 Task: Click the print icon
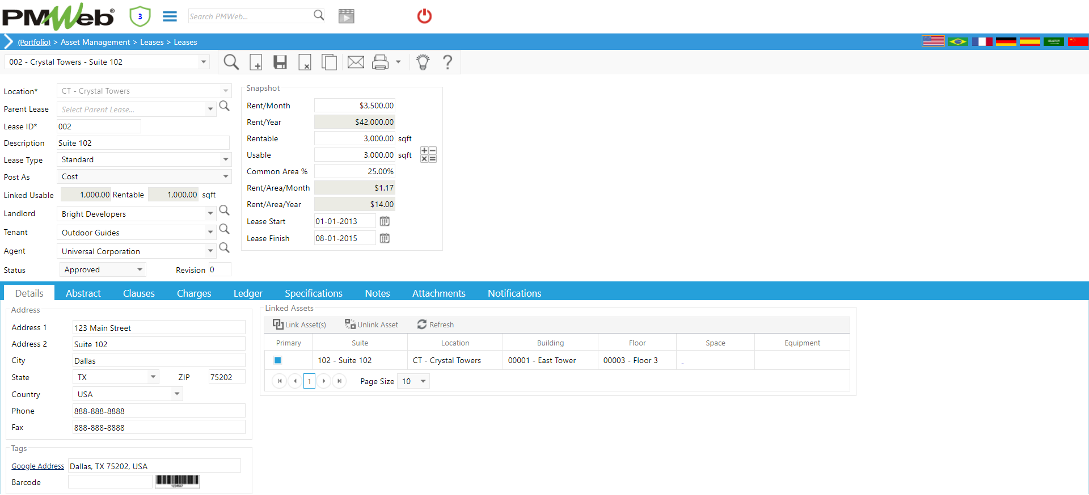point(380,62)
